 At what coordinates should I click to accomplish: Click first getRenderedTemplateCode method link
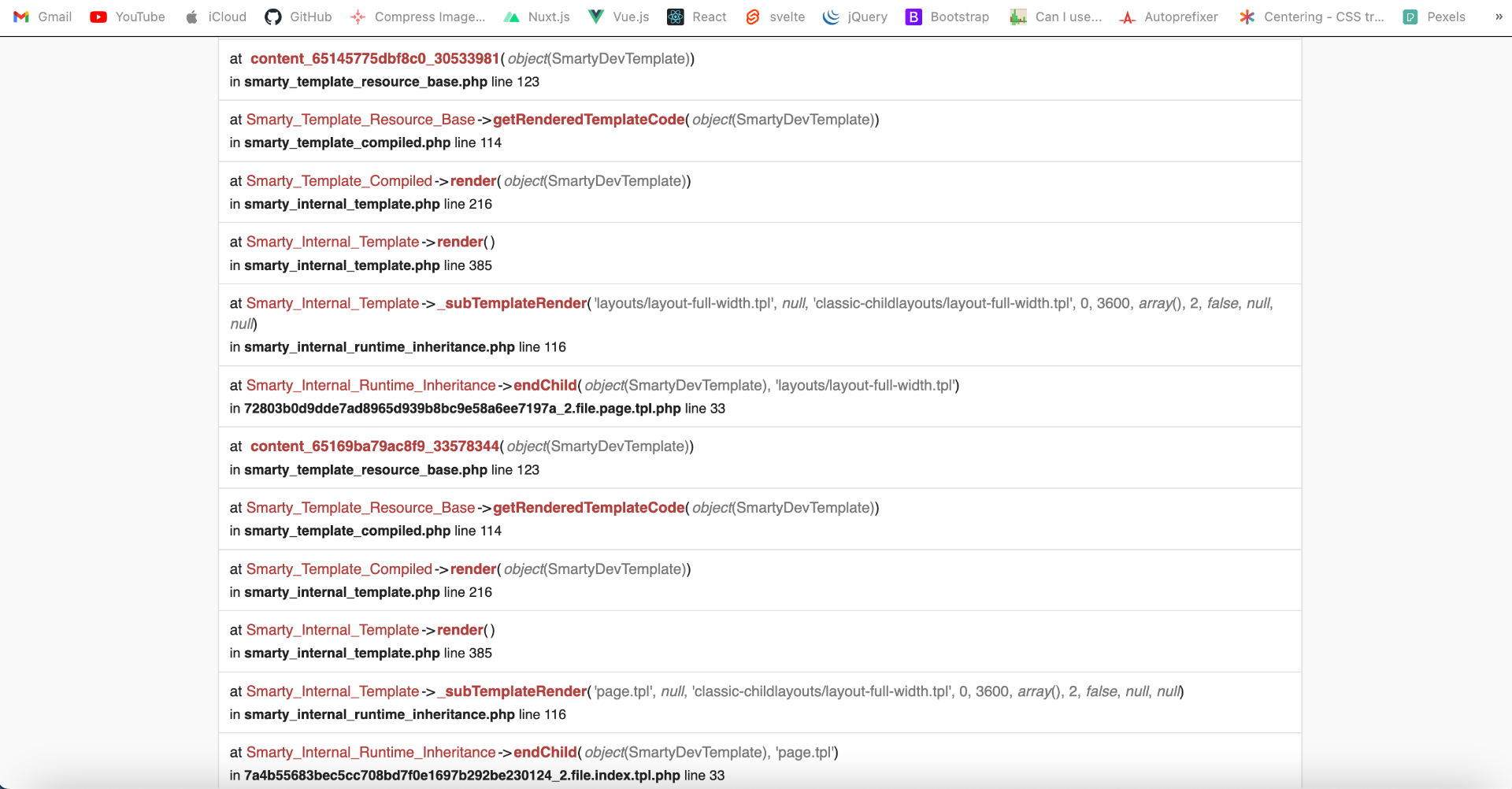(589, 120)
